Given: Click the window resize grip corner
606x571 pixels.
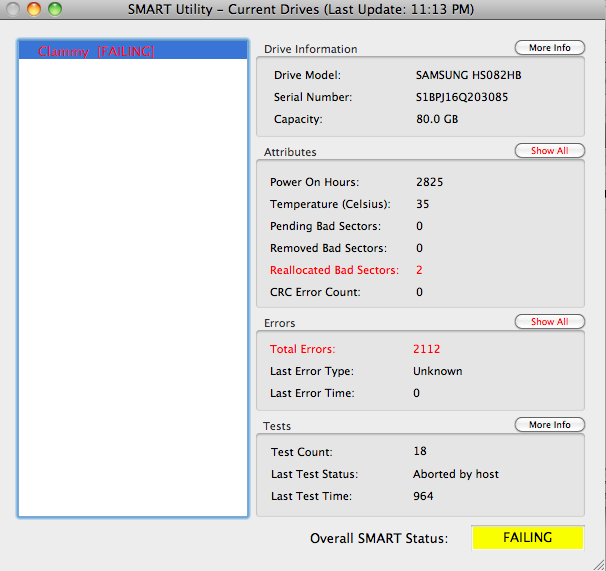Looking at the screenshot, I should tap(599, 564).
